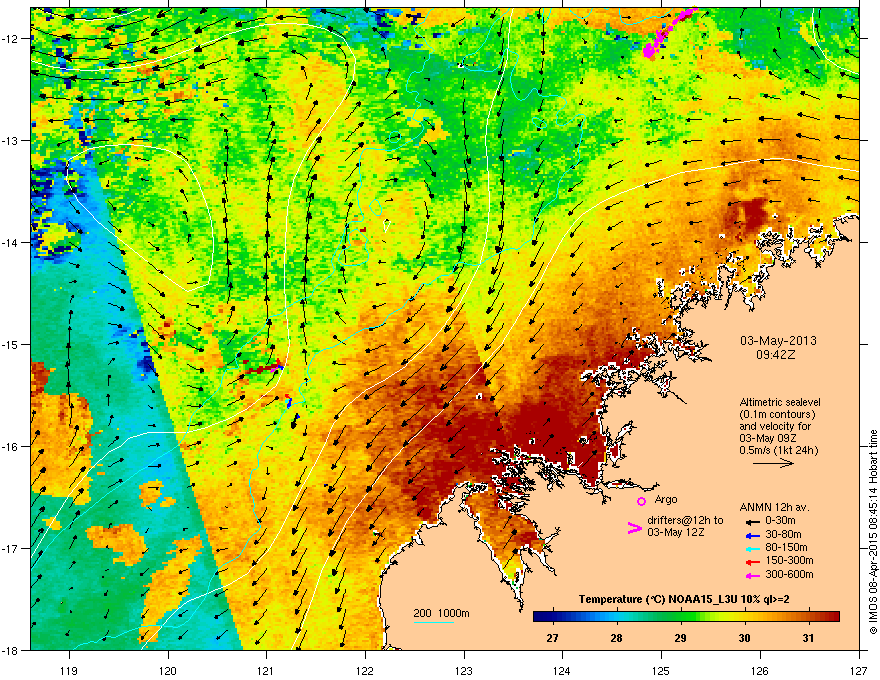Select the black 0-30m arrow in legend
Viewport: 880px width, 680px height.
coord(753,521)
